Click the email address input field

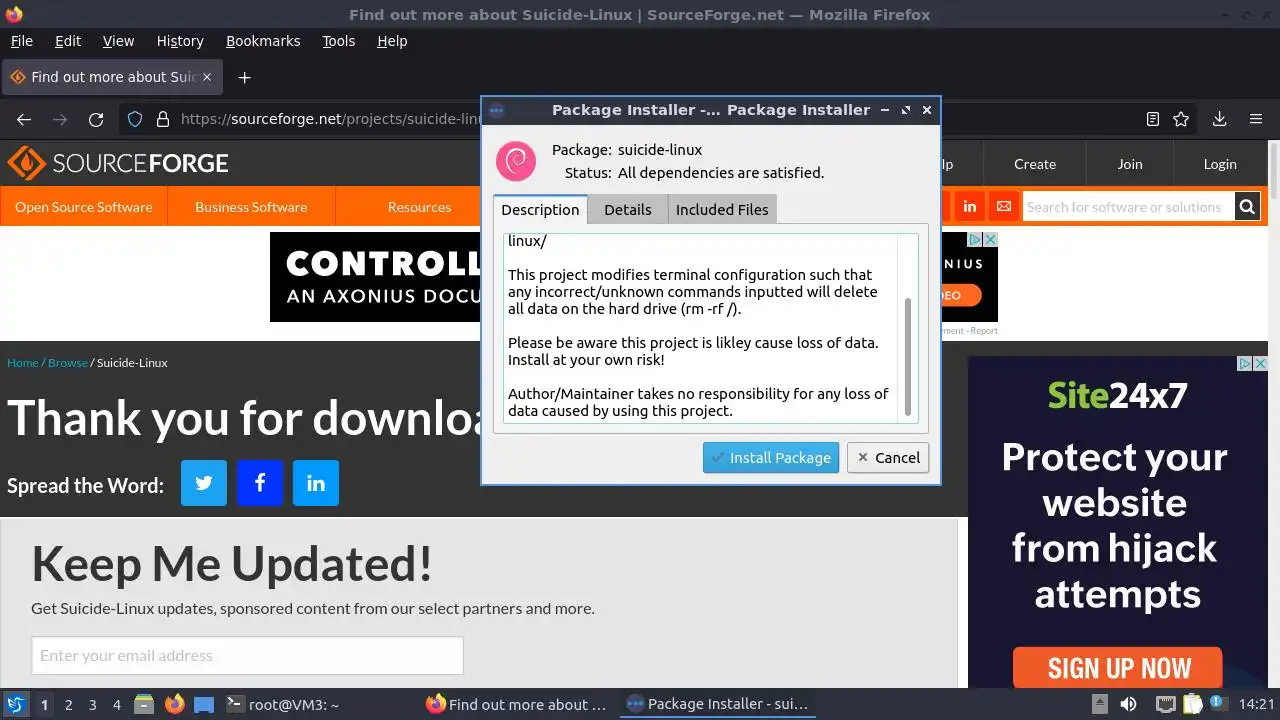pyautogui.click(x=247, y=656)
